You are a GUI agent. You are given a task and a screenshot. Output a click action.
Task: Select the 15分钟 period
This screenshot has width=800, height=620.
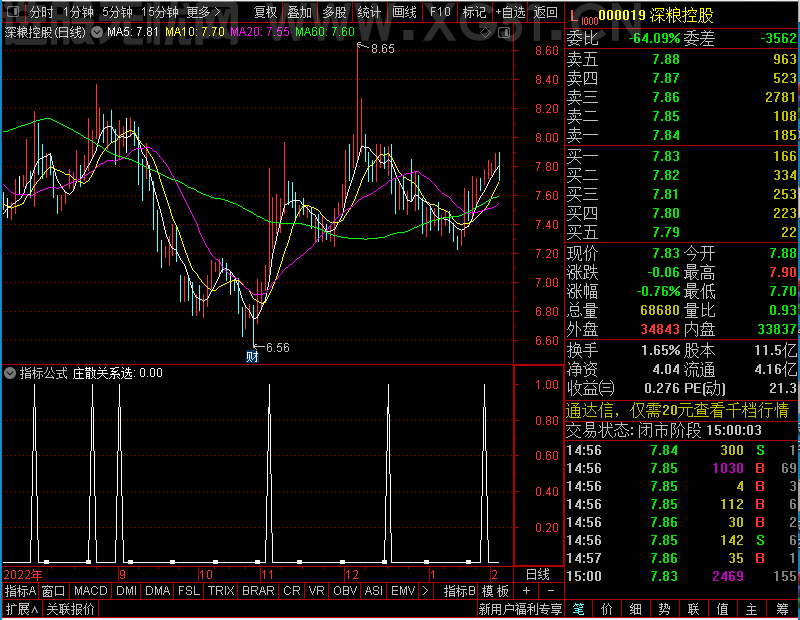[x=160, y=11]
